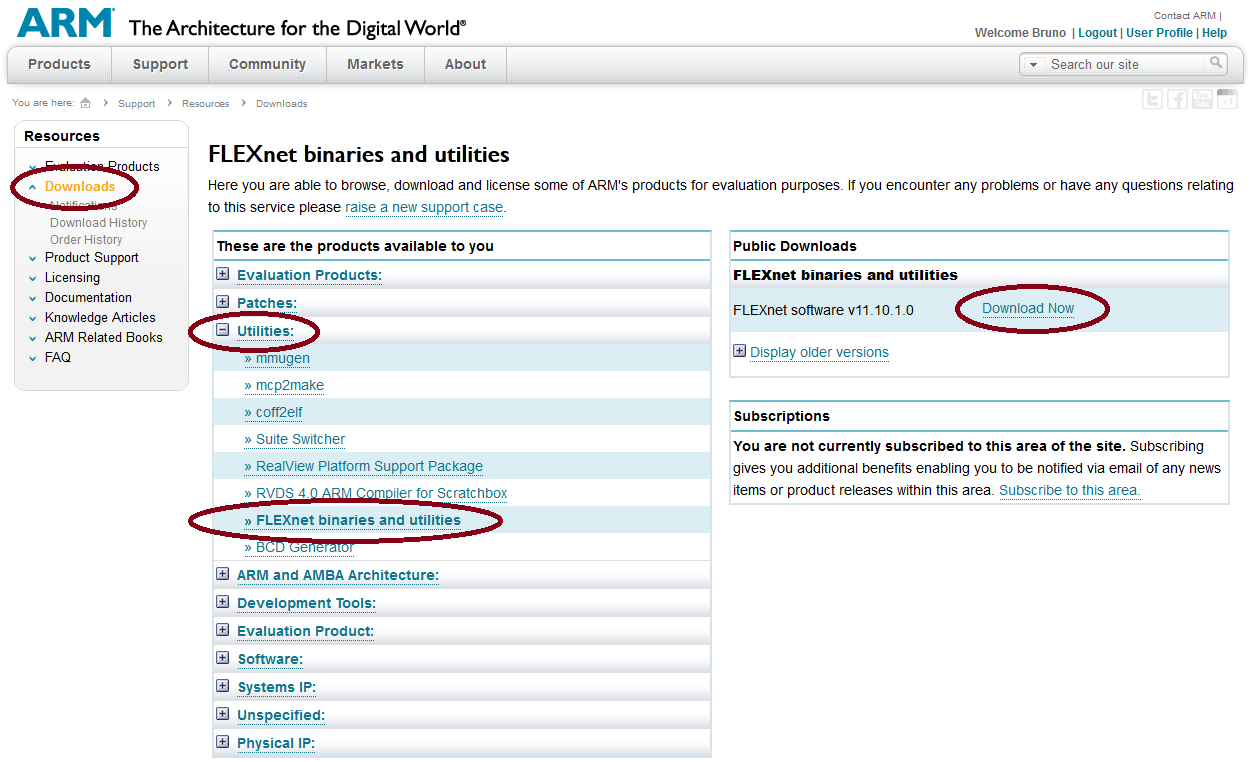Click the Google +1 icon
1252x762 pixels.
1227,99
